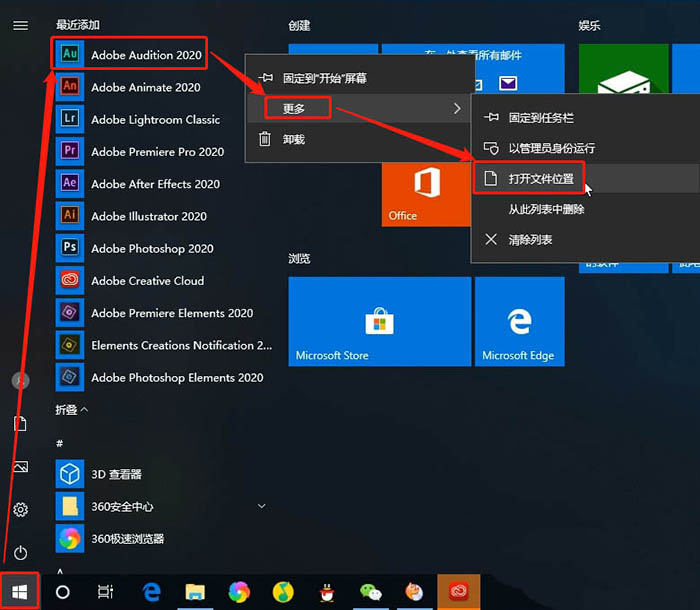Click the user account avatar
This screenshot has height=610, width=700.
click(21, 381)
